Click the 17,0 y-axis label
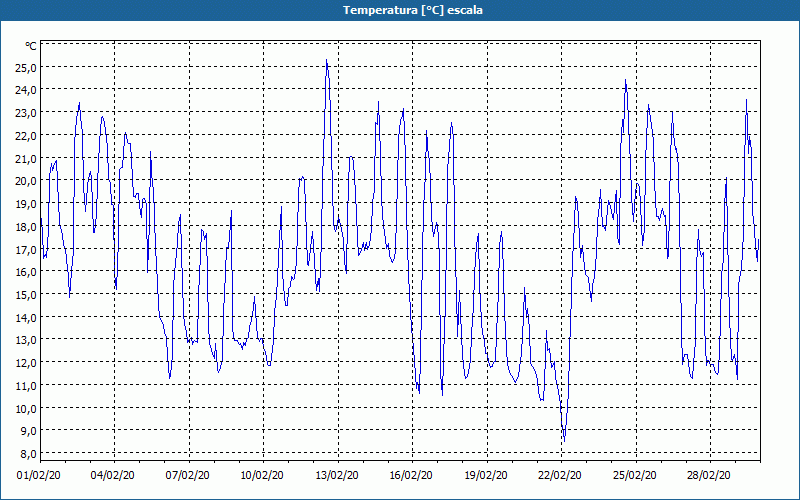This screenshot has width=800, height=500. 25,249
